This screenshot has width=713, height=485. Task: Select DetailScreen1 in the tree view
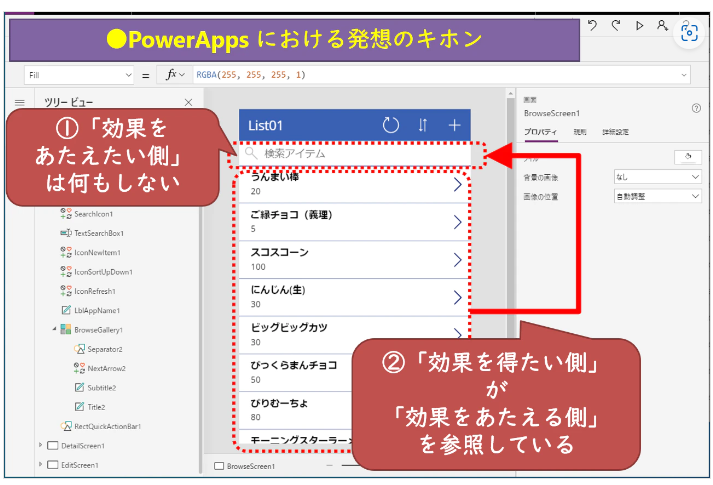pos(83,446)
